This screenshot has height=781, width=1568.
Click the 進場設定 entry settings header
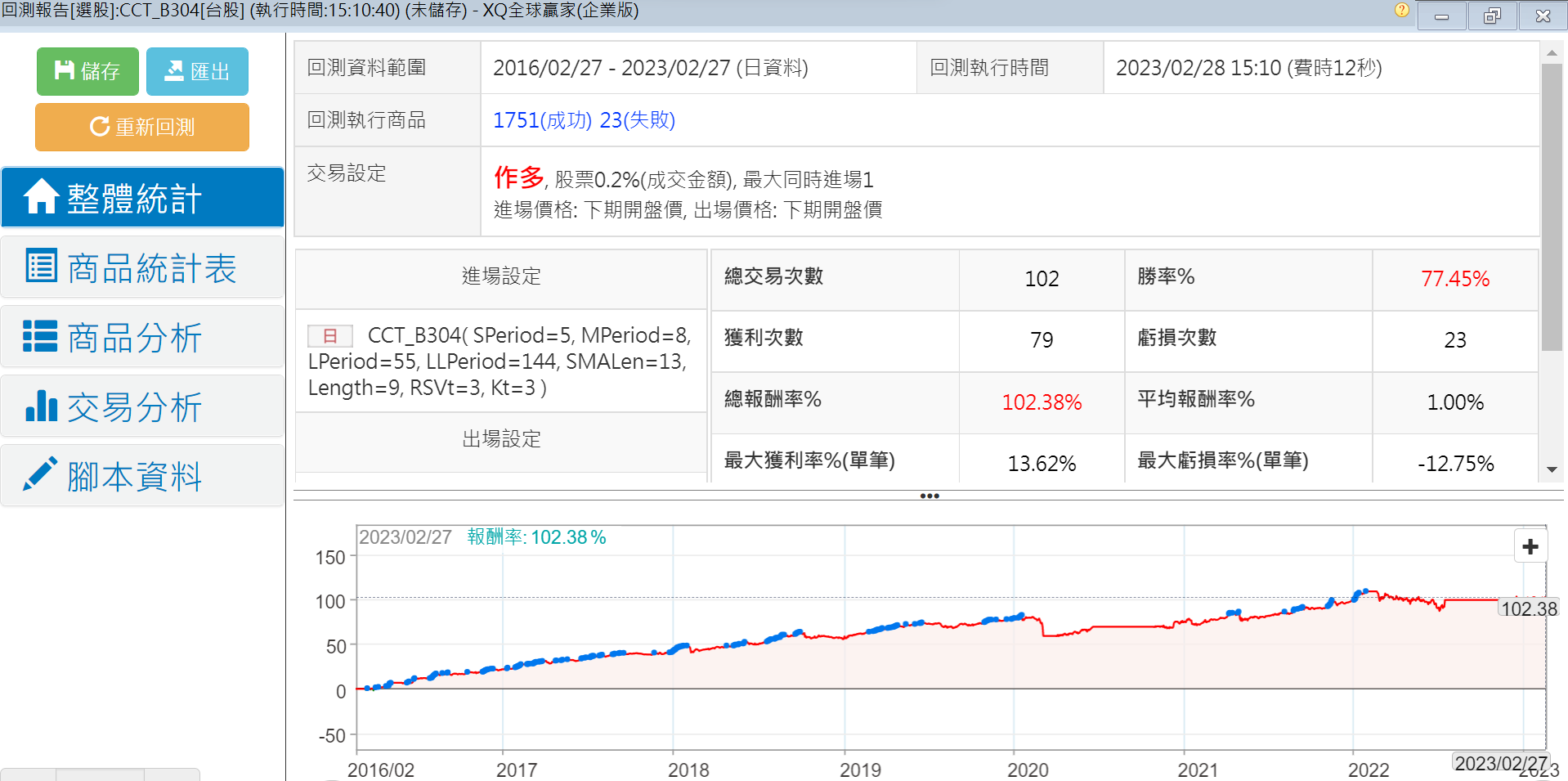coord(501,276)
